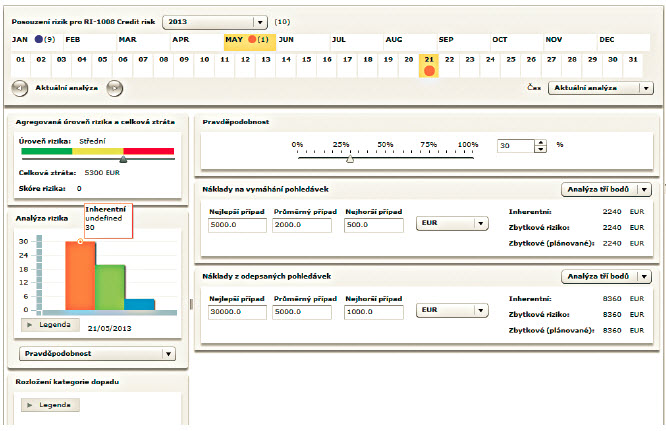666x431 pixels.
Task: Go to the previous analysis with the left arrow
Action: coord(20,88)
